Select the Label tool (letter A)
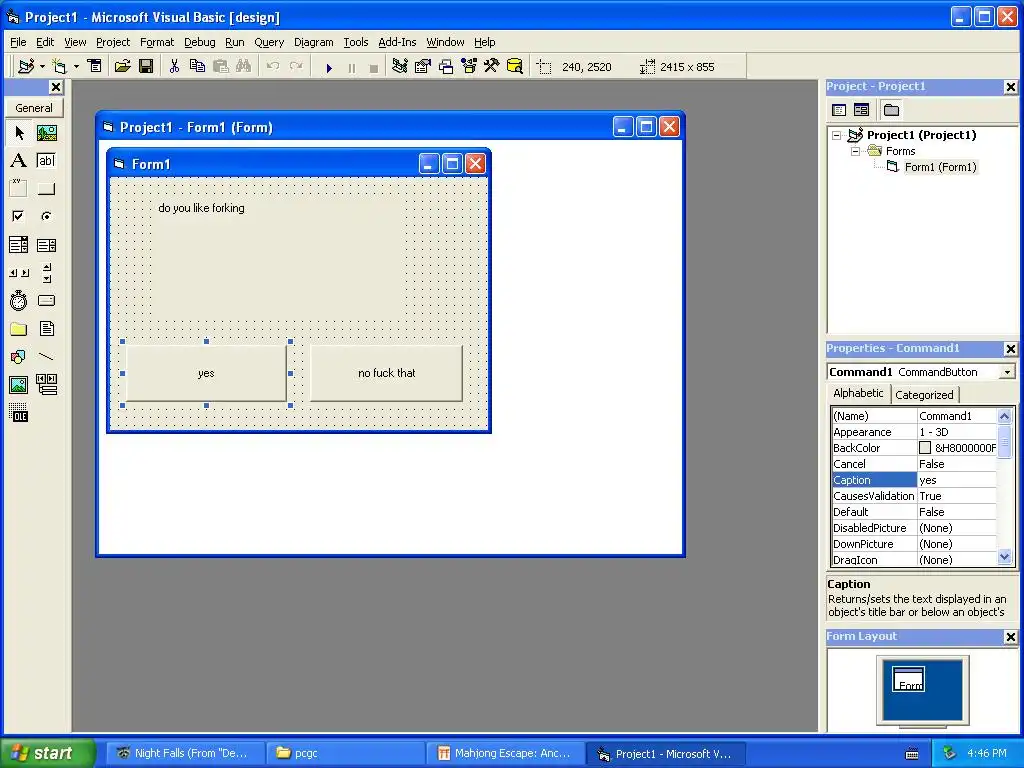 coord(19,161)
